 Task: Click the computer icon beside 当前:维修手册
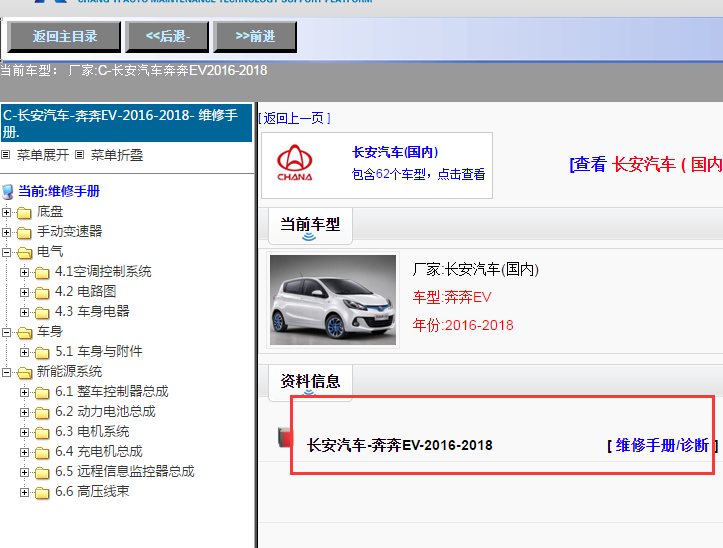coord(8,191)
